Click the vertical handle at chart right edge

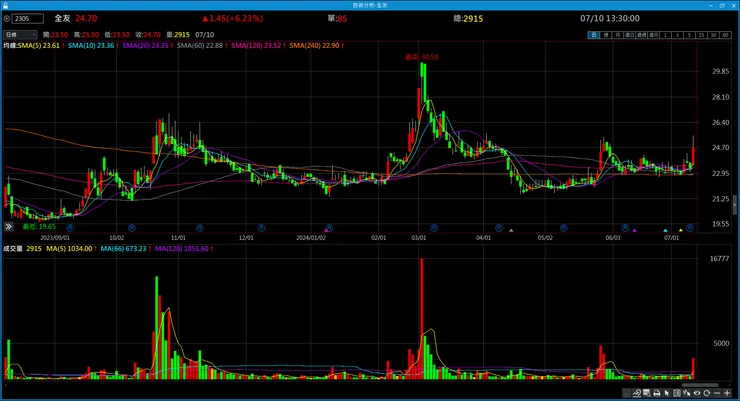pyautogui.click(x=734, y=205)
